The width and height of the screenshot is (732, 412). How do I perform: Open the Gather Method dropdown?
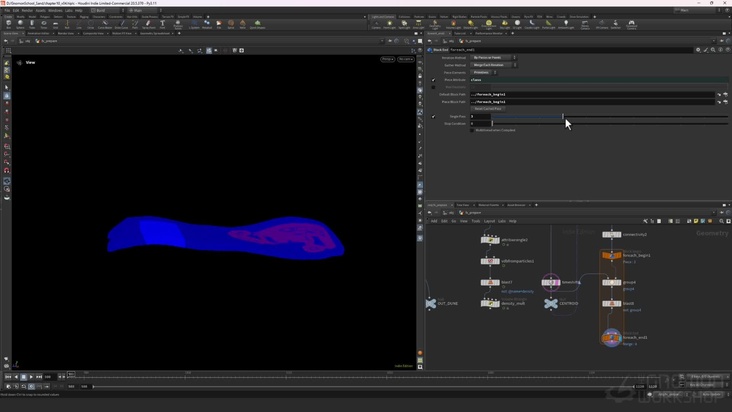(493, 65)
